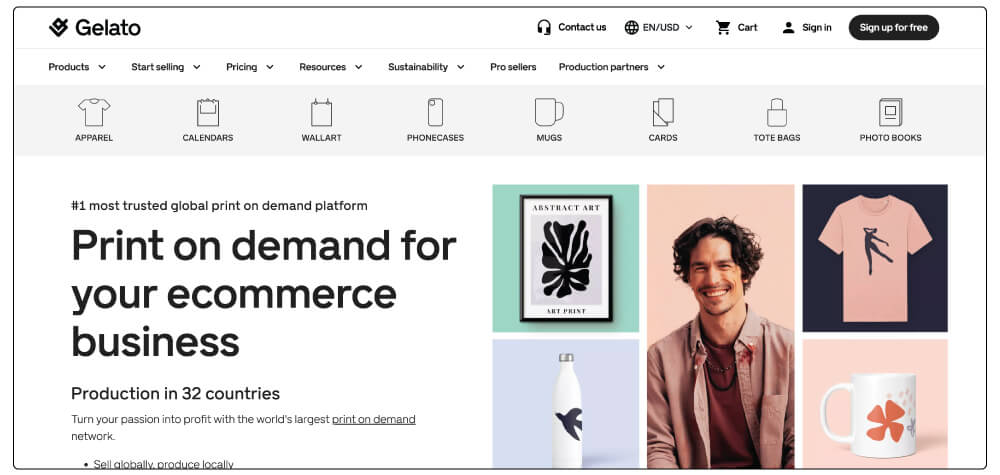Click the Contact us headset icon

pyautogui.click(x=544, y=27)
